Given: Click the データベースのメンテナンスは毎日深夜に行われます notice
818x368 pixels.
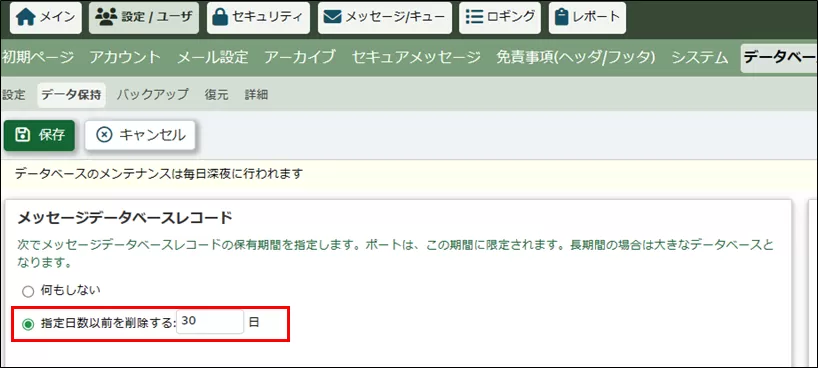Looking at the screenshot, I should [x=159, y=174].
